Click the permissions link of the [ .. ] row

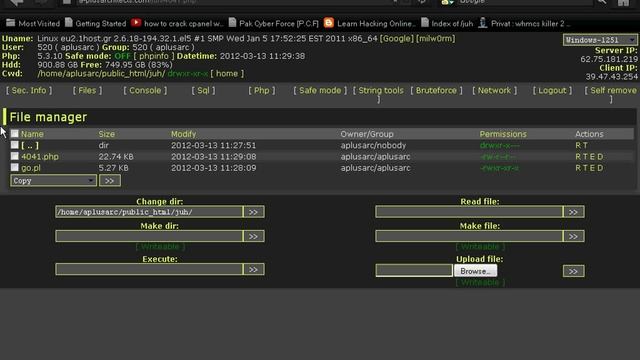(x=500, y=145)
